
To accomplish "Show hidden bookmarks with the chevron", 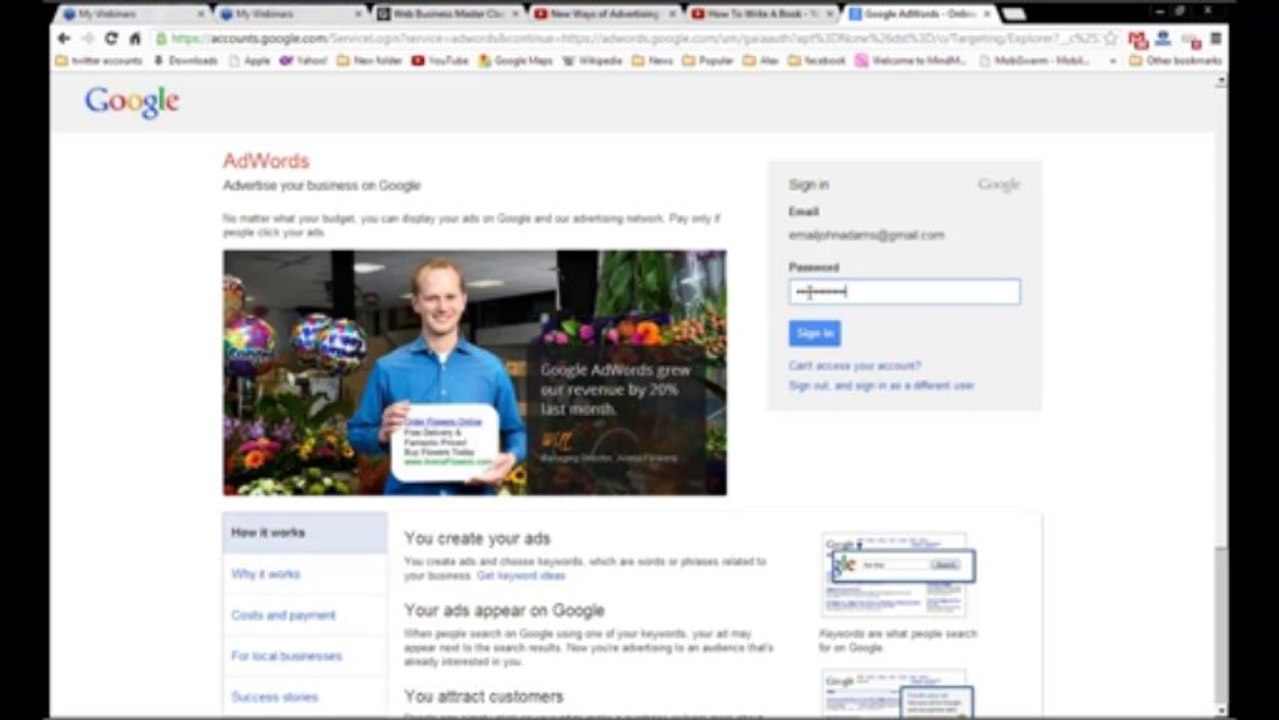I will [1113, 61].
